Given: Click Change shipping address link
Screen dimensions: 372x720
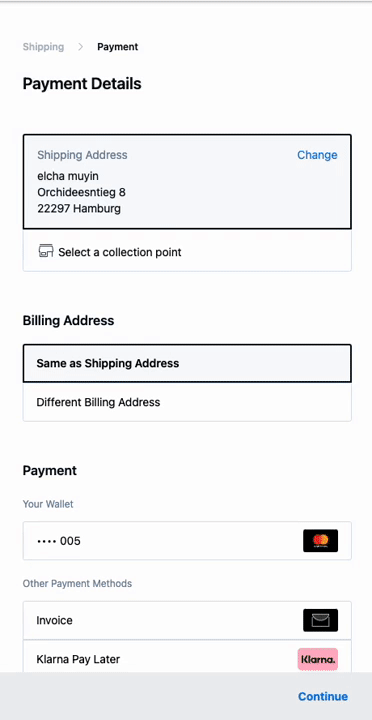Looking at the screenshot, I should pyautogui.click(x=317, y=155).
